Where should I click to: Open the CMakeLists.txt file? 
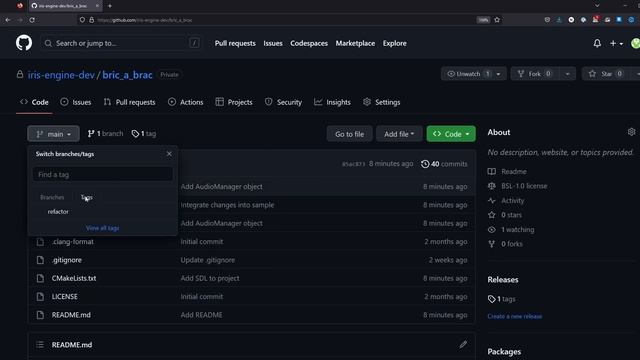74,278
